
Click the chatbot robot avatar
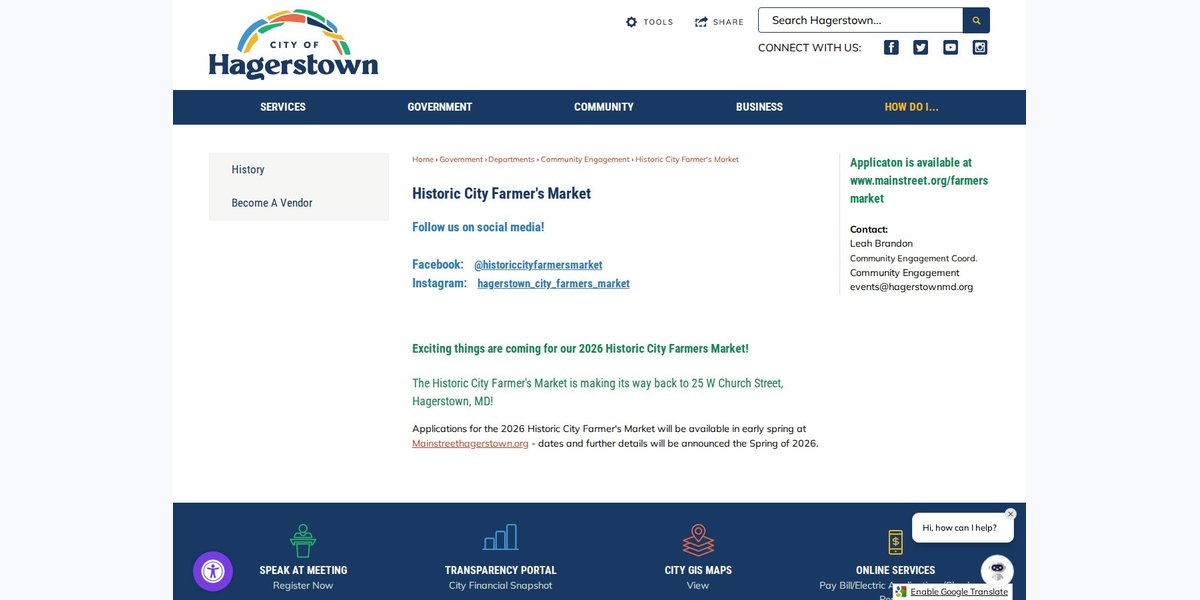click(x=997, y=571)
